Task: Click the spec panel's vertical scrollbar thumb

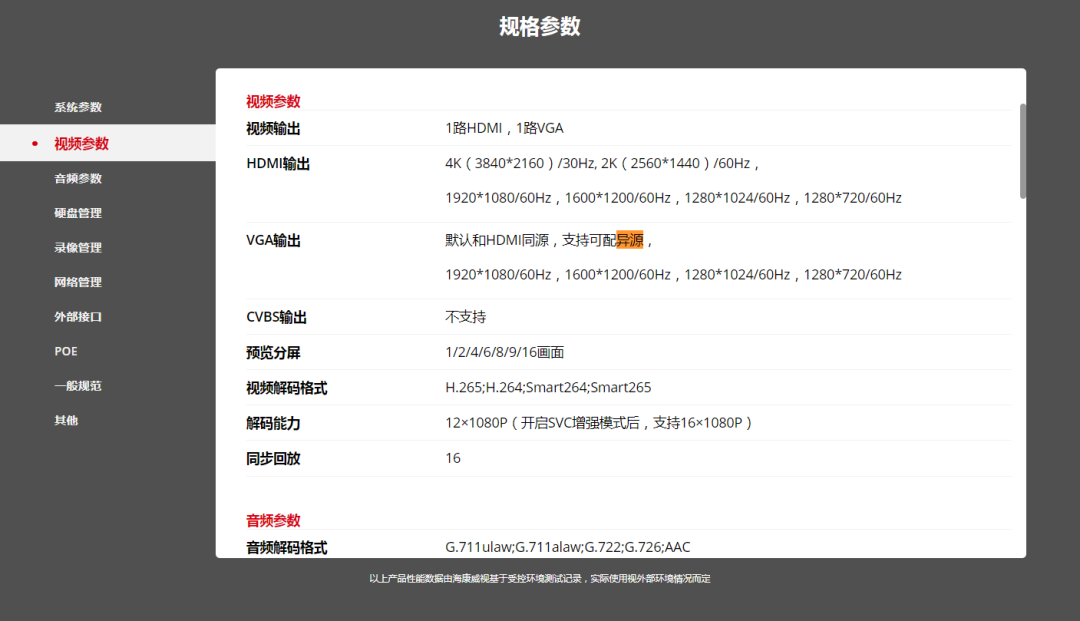Action: click(x=1022, y=150)
